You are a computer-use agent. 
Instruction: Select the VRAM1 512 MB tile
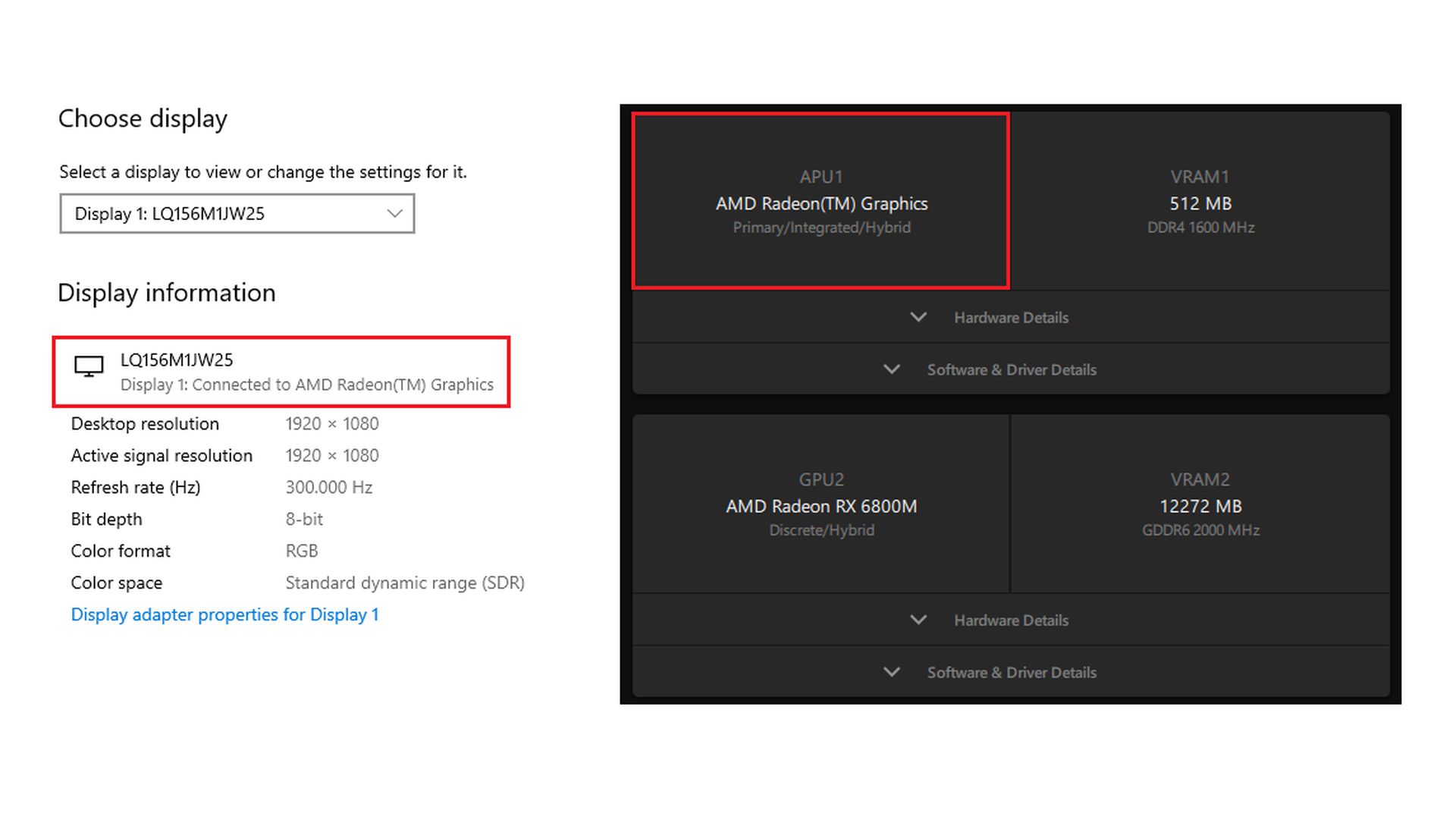click(1200, 202)
